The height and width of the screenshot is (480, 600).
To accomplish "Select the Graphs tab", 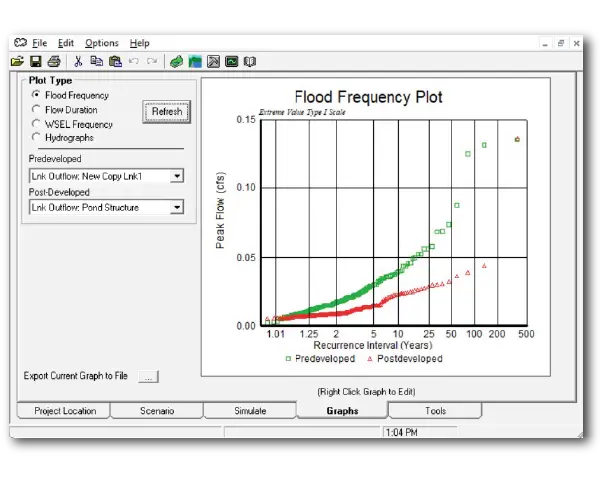I will tap(342, 410).
